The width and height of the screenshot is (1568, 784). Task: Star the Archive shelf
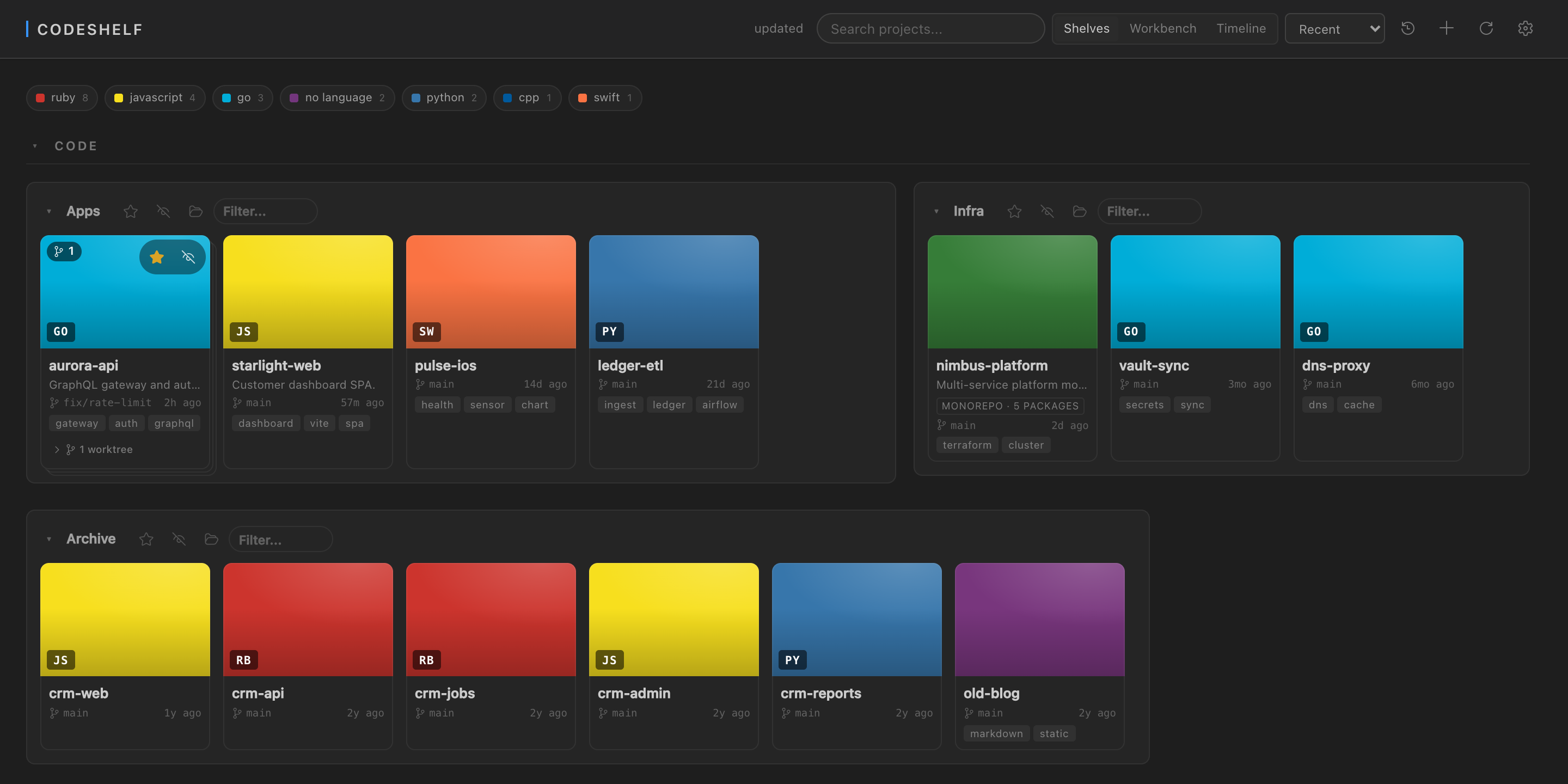tap(146, 540)
